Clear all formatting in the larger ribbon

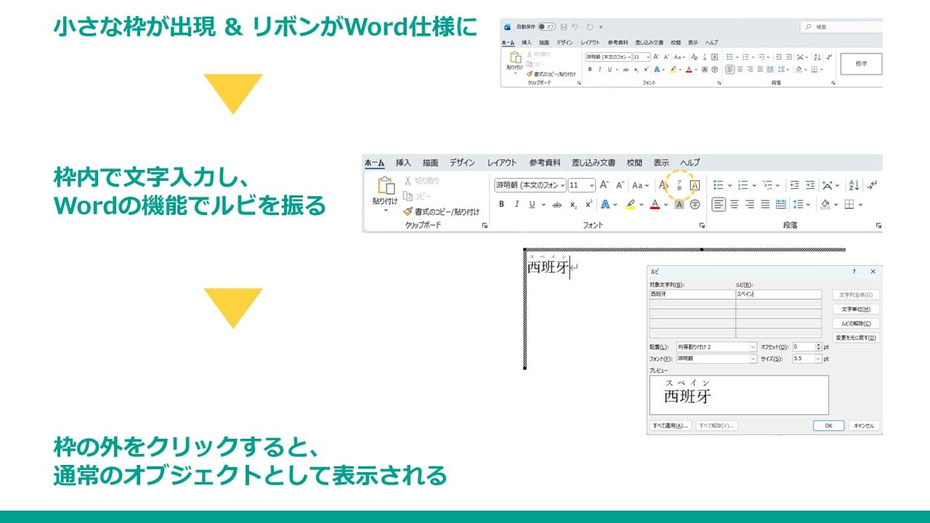[664, 185]
